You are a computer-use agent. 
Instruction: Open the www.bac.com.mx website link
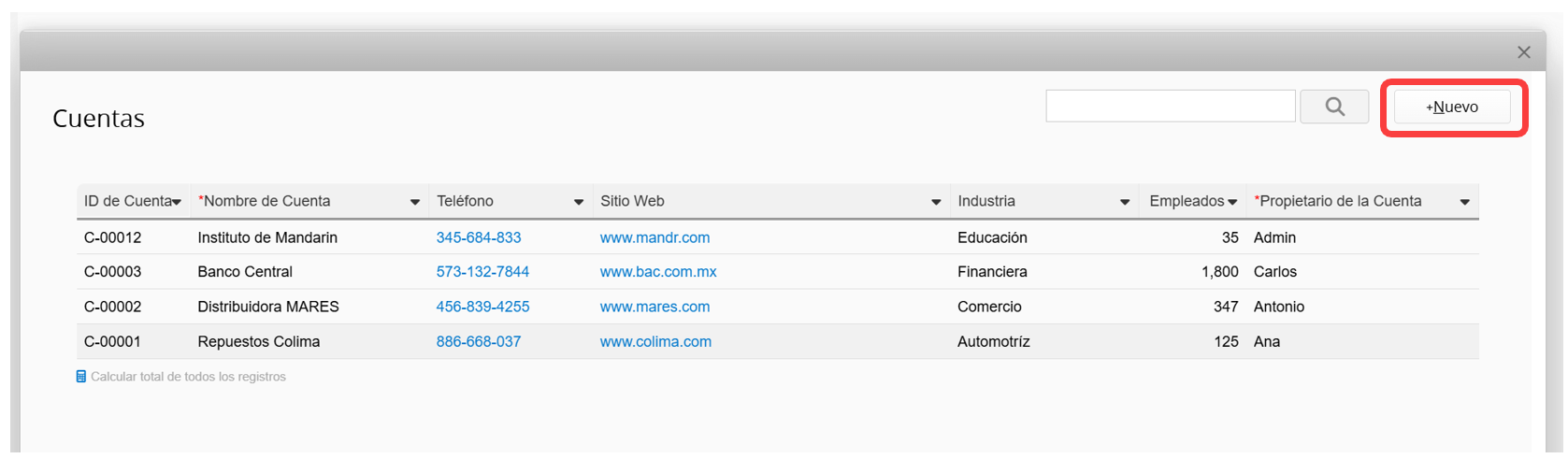click(x=658, y=272)
